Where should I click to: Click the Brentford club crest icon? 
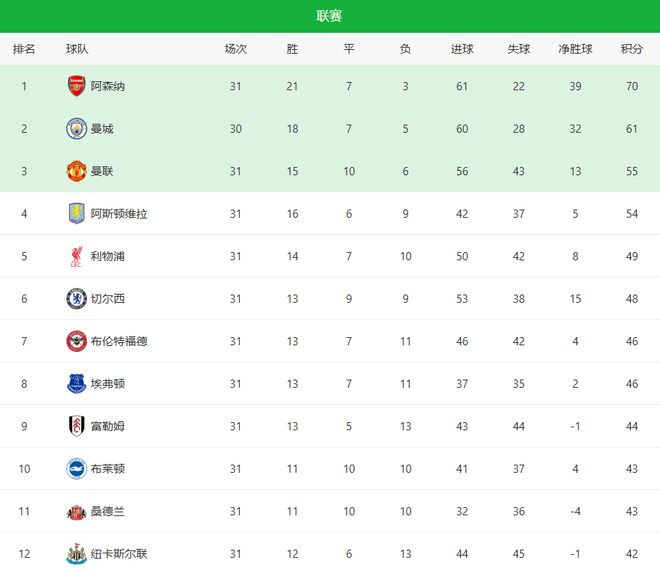[x=76, y=341]
